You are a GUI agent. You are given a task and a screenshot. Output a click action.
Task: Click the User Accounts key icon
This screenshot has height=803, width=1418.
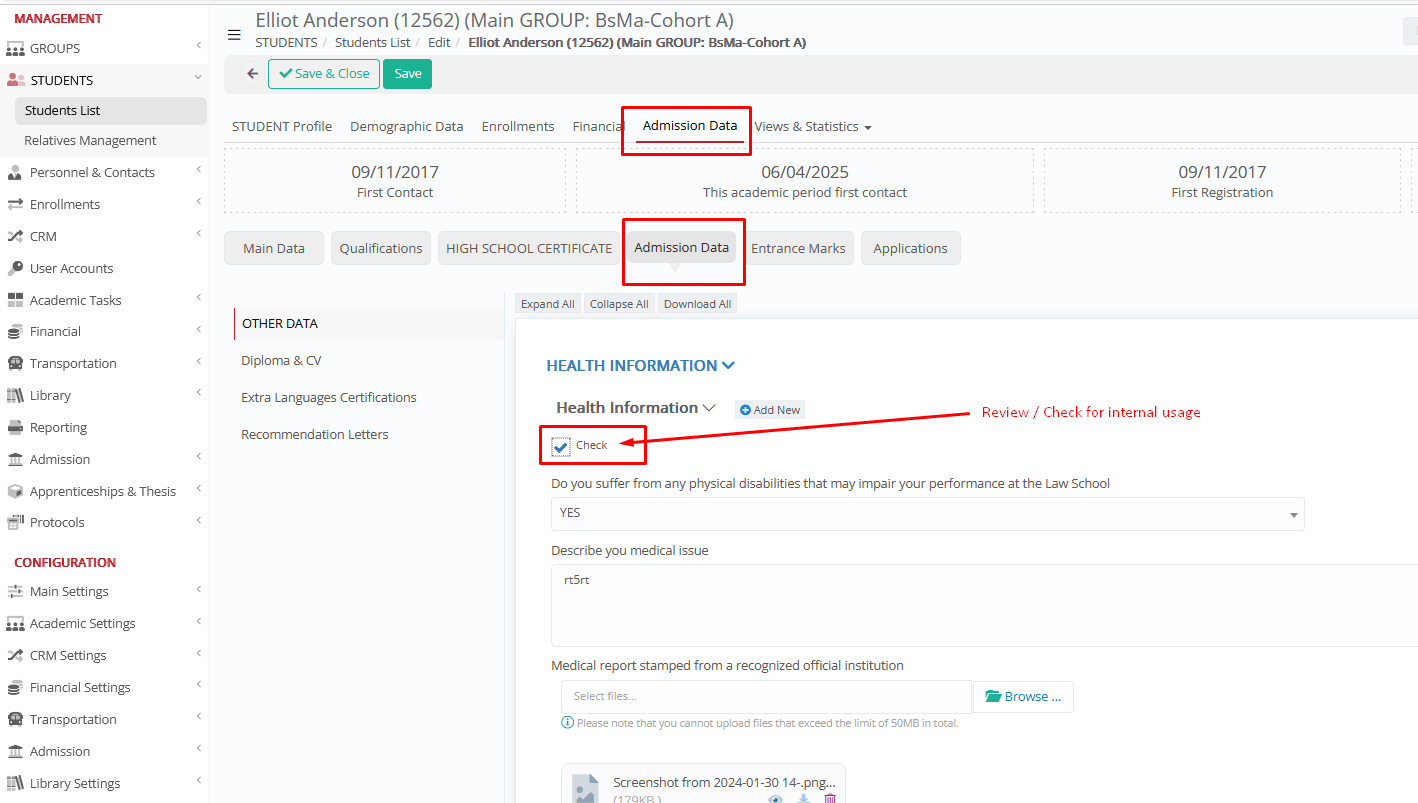[15, 268]
